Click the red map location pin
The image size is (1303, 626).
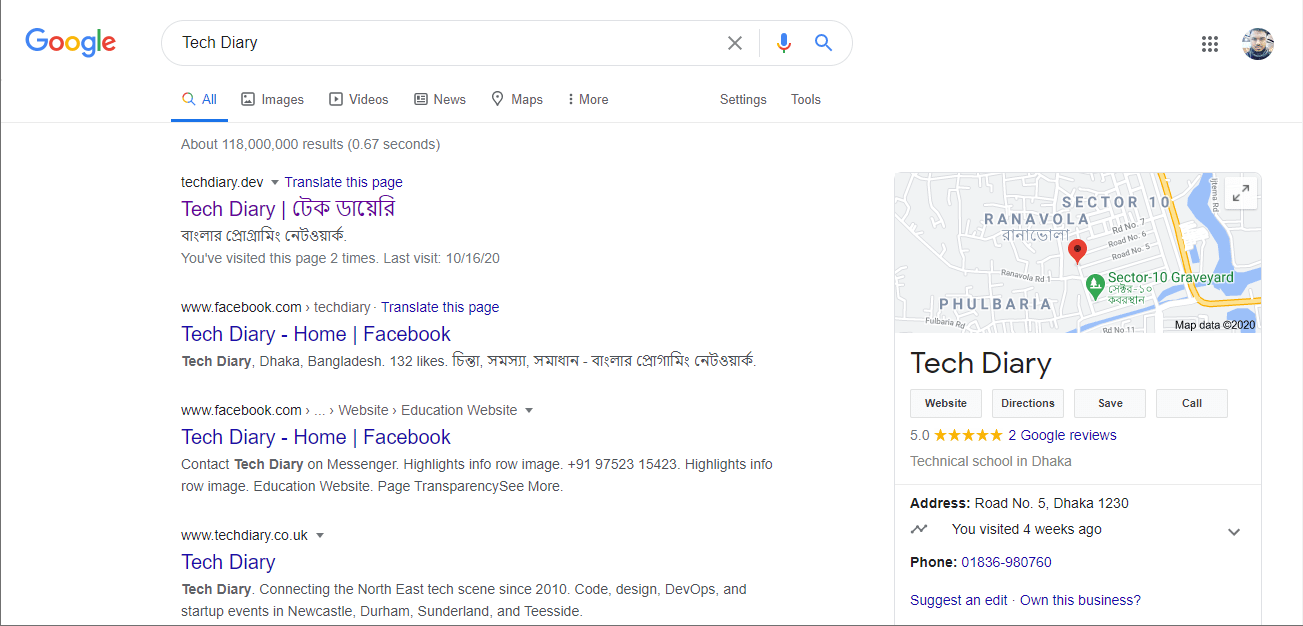1077,251
